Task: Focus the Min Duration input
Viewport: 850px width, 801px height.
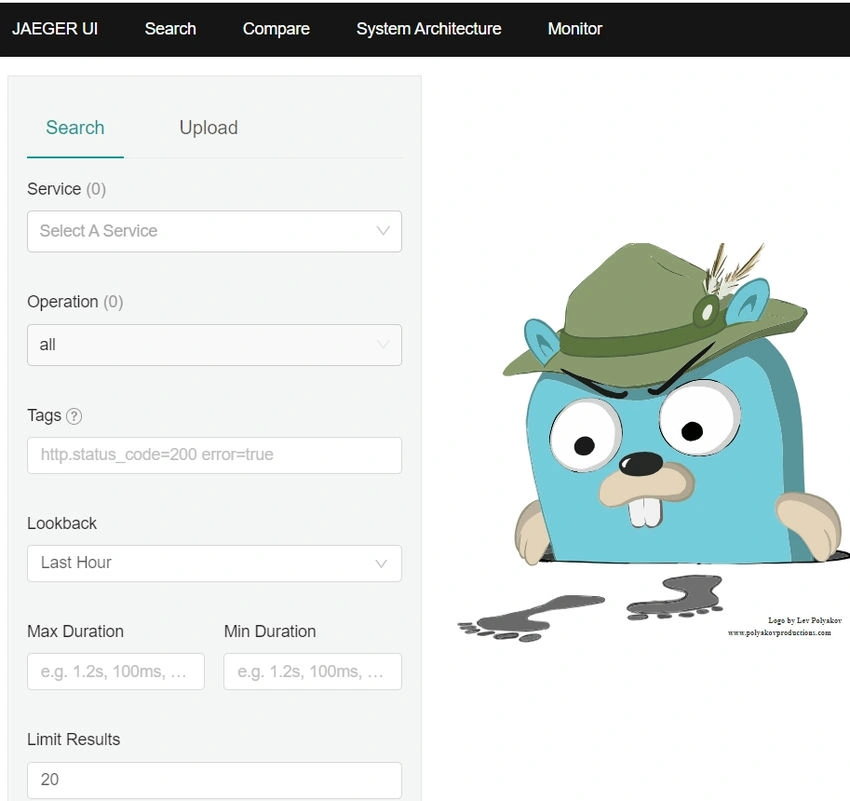Action: (312, 671)
